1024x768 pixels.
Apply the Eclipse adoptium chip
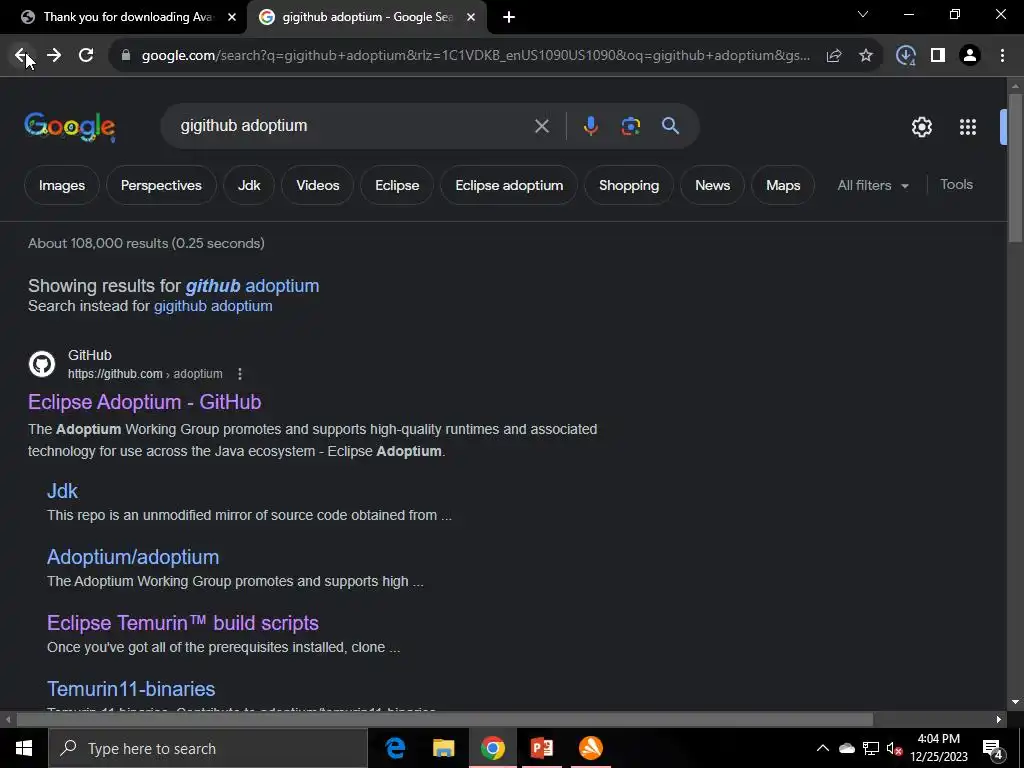(x=509, y=185)
